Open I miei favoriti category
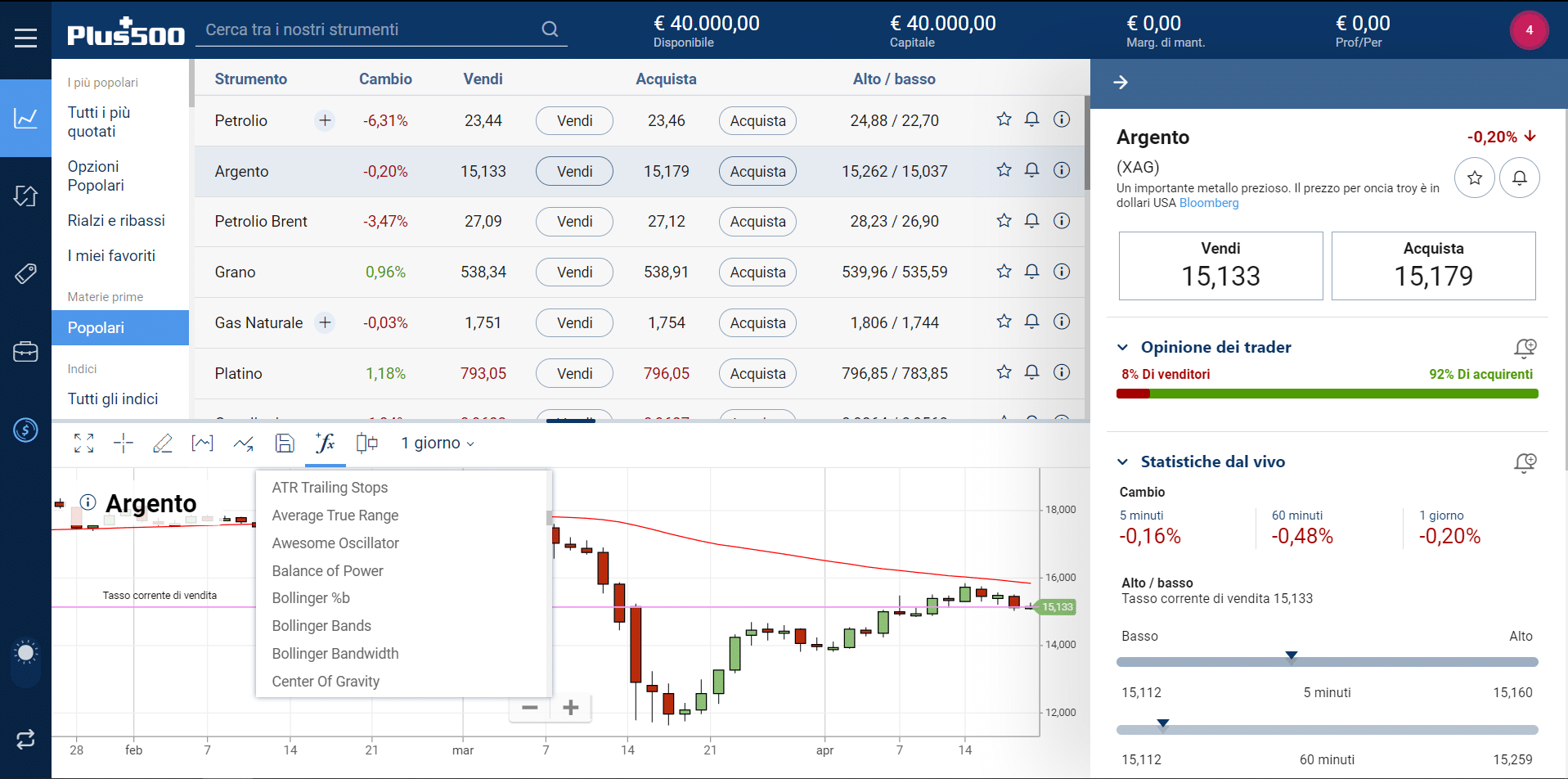The width and height of the screenshot is (1568, 779). point(111,256)
